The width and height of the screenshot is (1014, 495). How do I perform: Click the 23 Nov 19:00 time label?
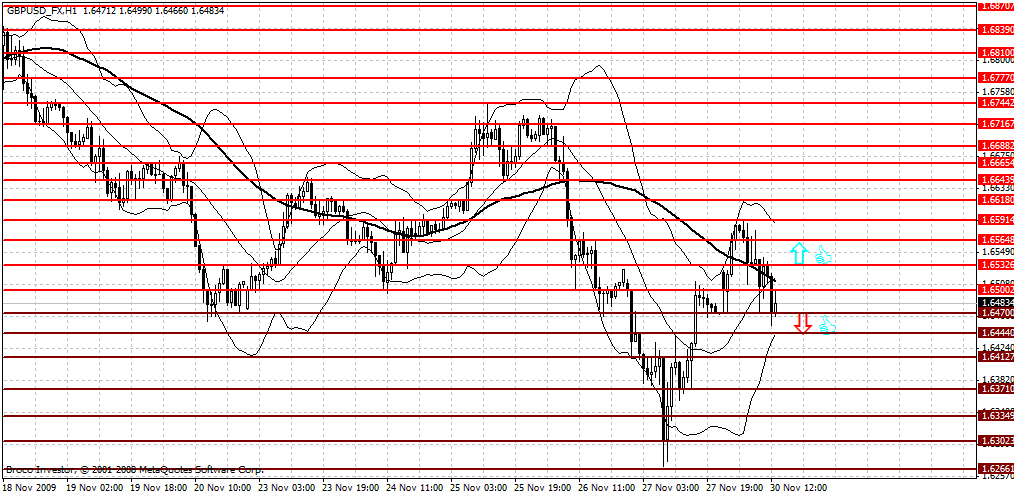coord(351,487)
